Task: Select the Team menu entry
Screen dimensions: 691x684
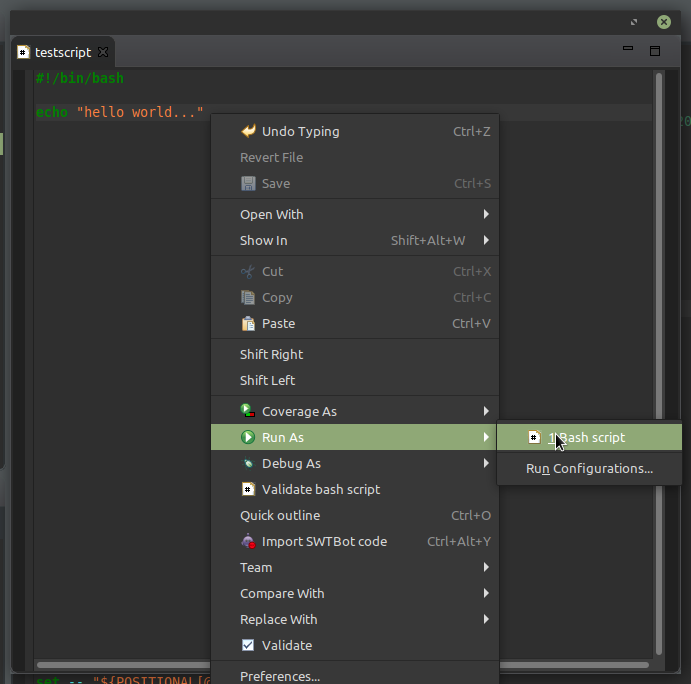Action: coord(355,567)
